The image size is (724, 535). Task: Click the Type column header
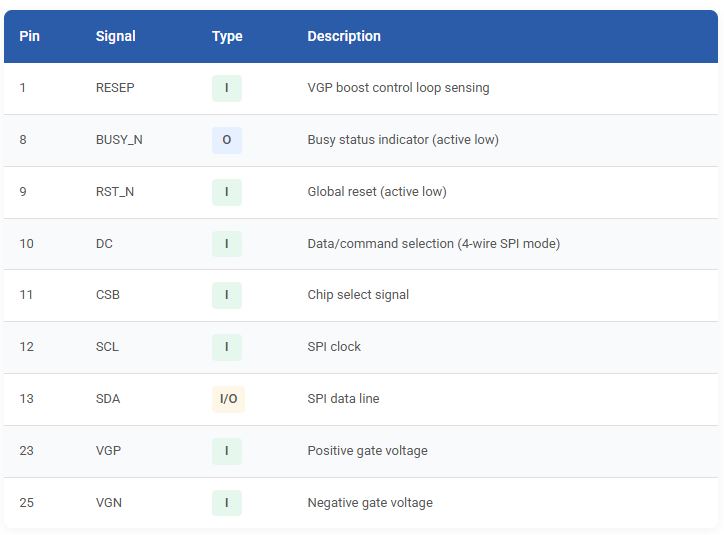click(x=227, y=36)
